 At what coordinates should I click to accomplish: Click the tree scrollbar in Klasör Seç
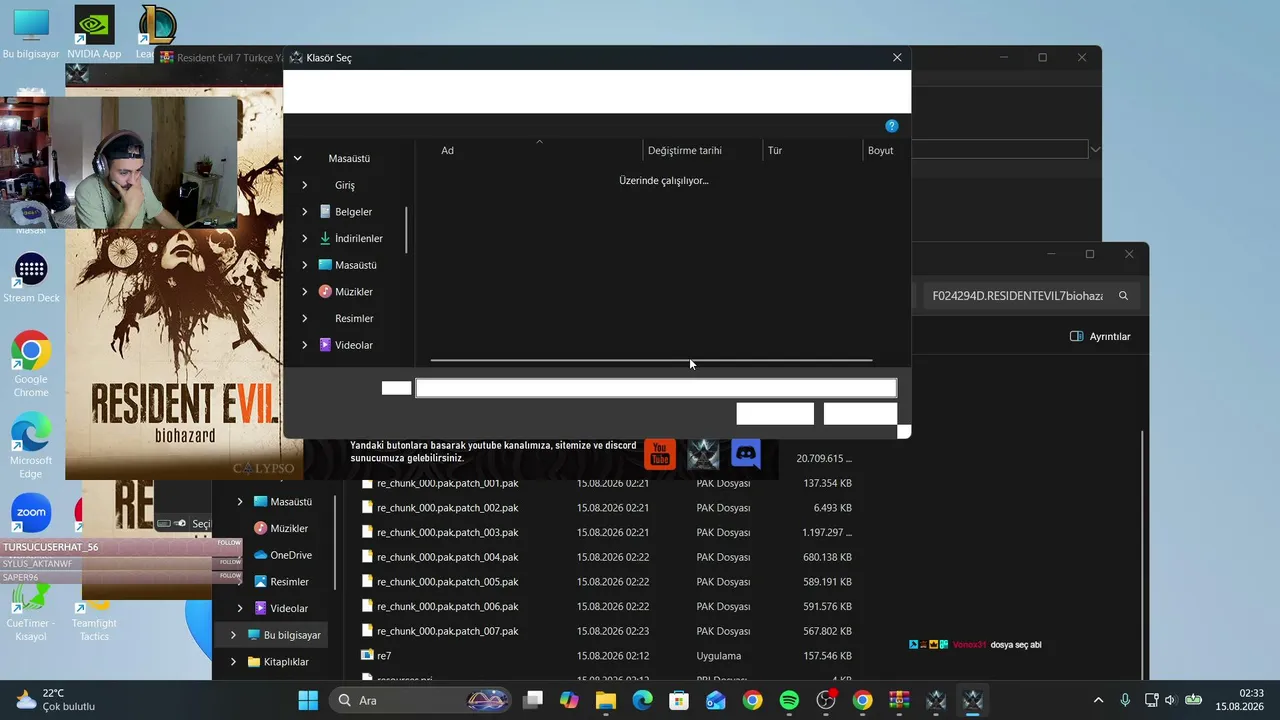click(x=406, y=228)
